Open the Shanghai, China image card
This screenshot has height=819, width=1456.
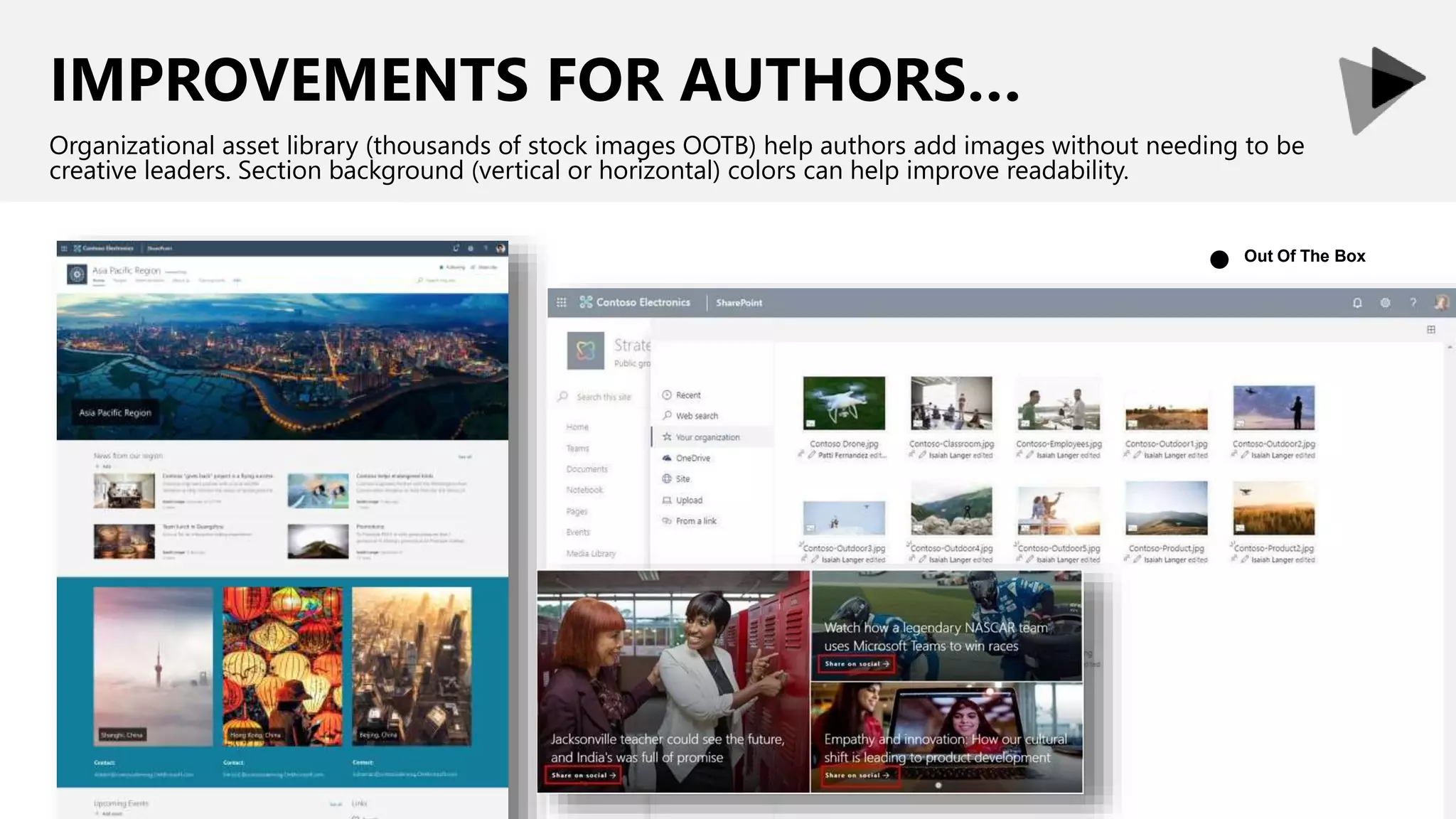(153, 666)
